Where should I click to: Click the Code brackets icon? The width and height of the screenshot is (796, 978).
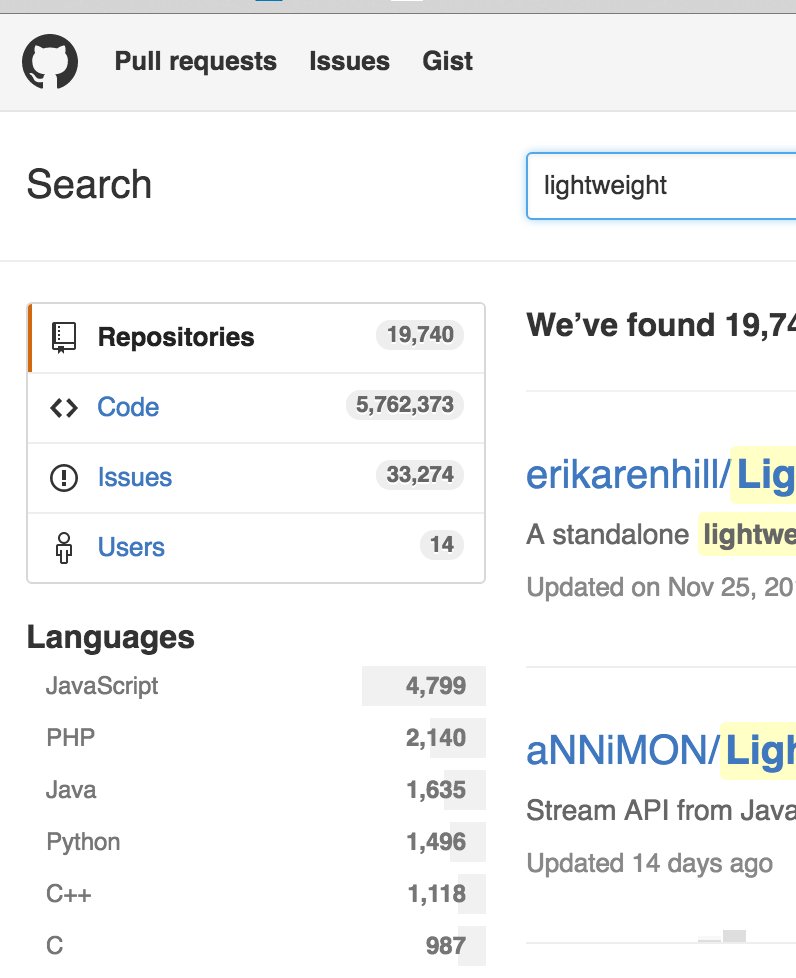pos(64,408)
